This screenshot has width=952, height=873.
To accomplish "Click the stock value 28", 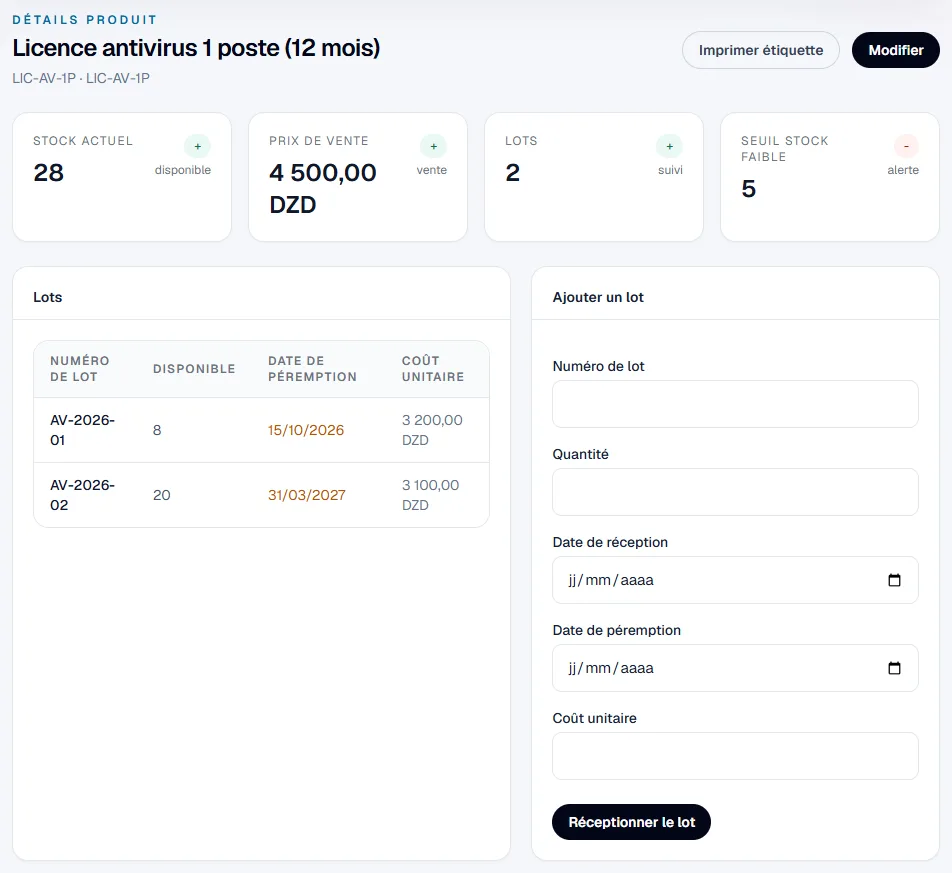I will [x=49, y=172].
